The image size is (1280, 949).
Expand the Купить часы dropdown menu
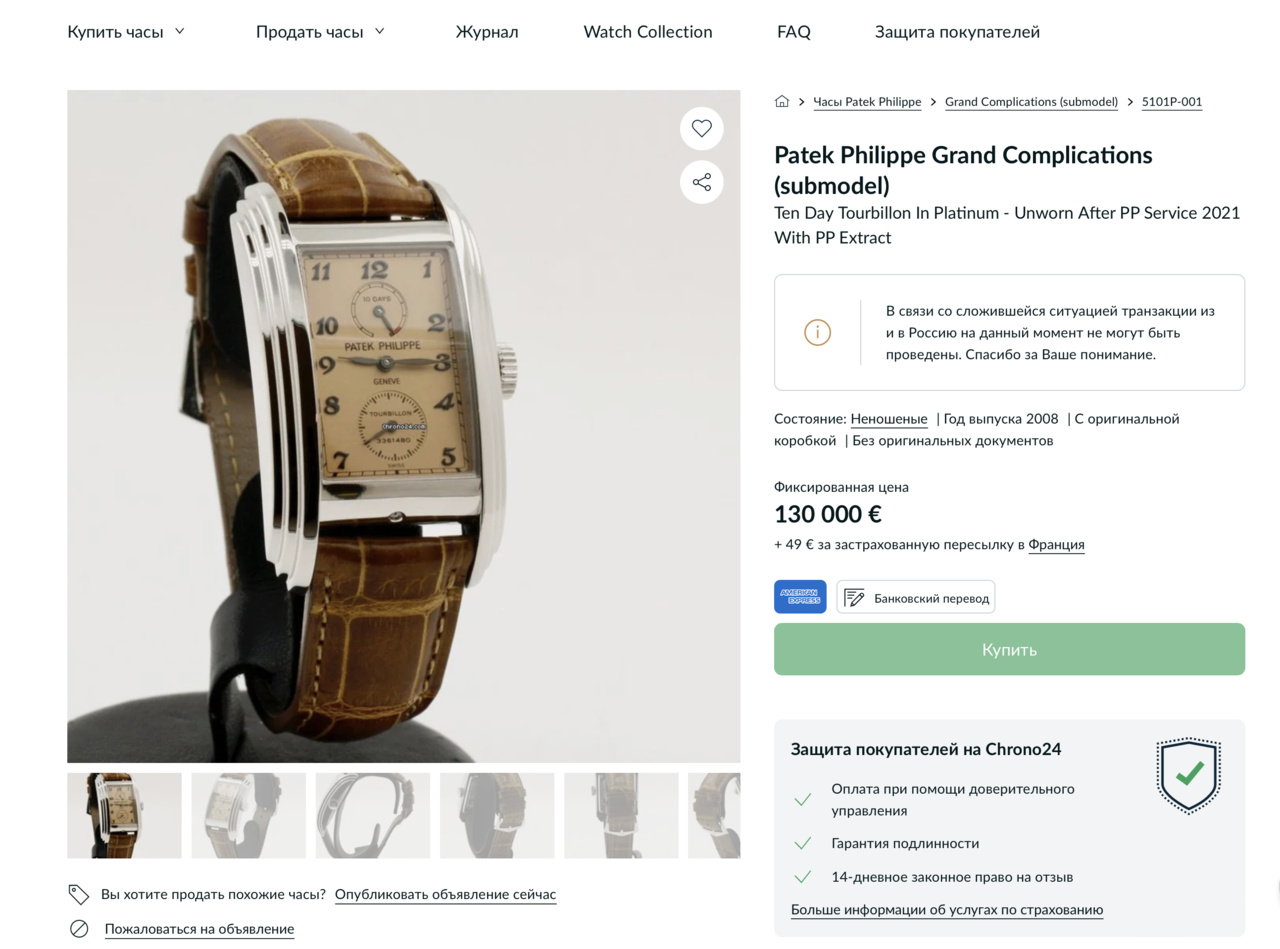[x=126, y=32]
